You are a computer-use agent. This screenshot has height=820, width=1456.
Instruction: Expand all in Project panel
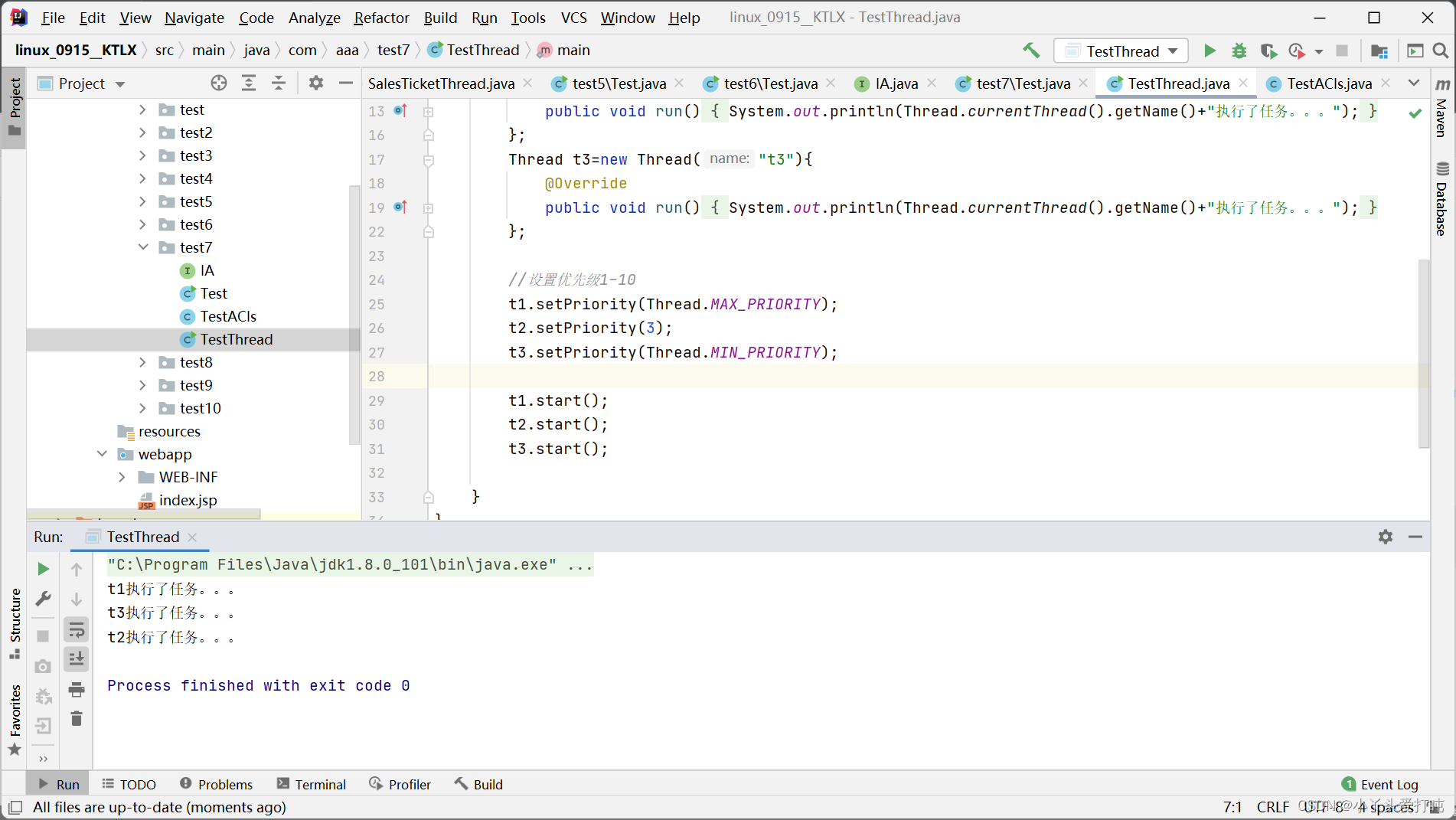pos(249,83)
